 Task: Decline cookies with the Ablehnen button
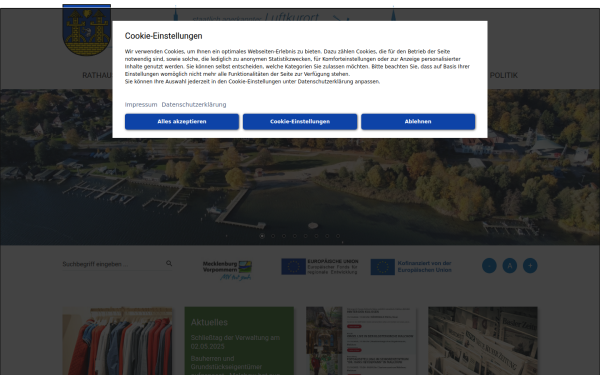point(418,122)
